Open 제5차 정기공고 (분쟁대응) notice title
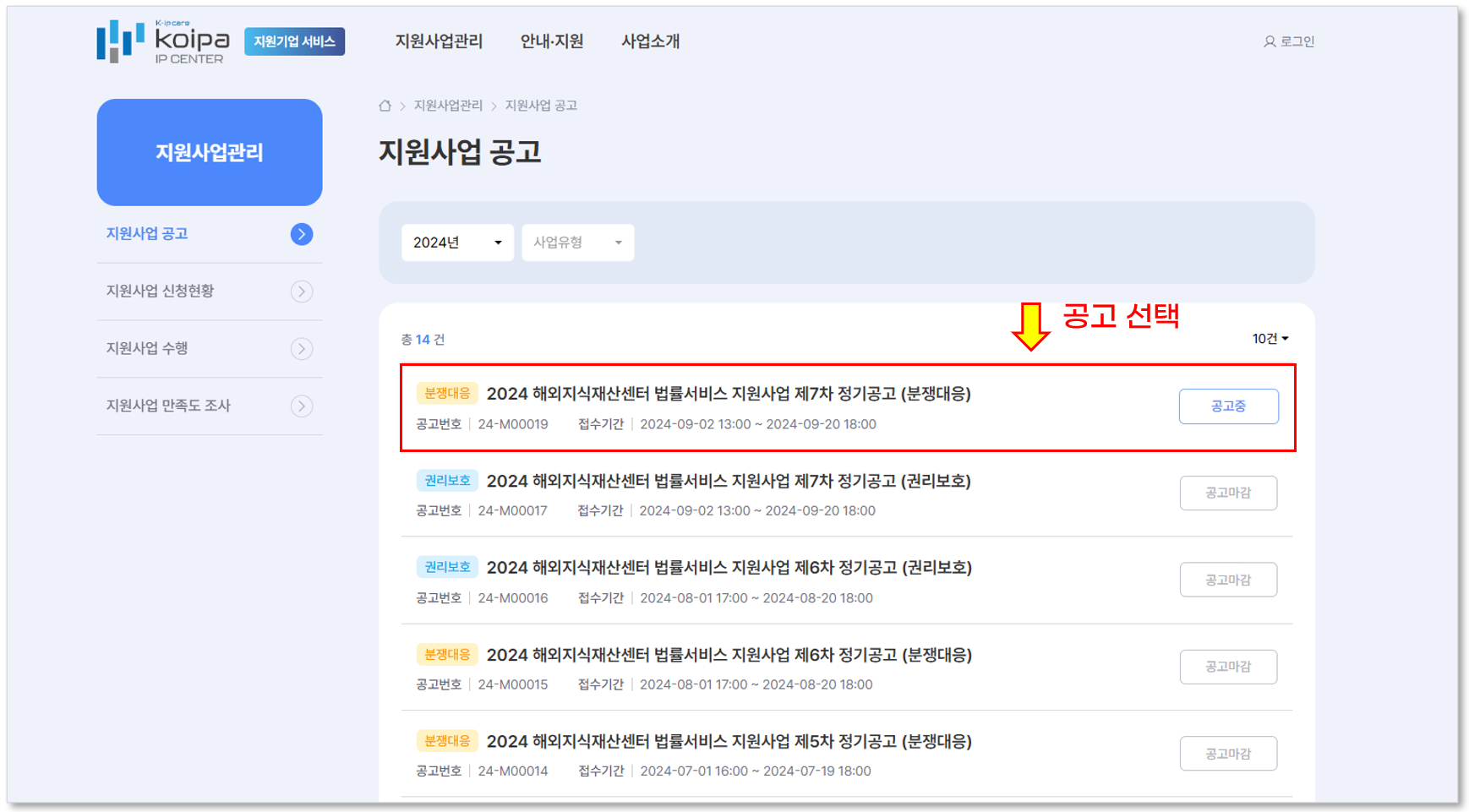1469x812 pixels. click(x=729, y=742)
